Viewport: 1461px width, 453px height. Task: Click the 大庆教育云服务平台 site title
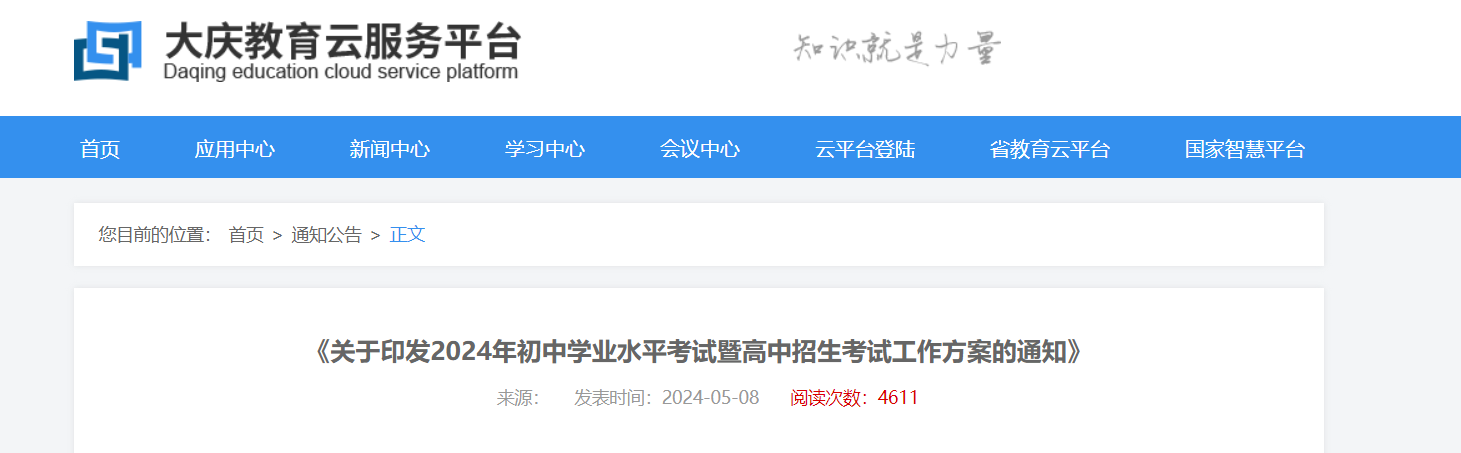coord(341,41)
